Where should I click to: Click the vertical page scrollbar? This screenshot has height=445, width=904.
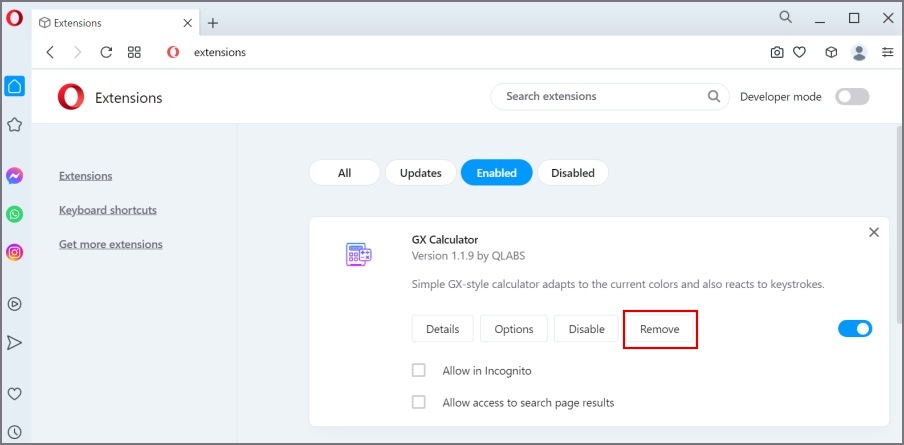tap(899, 225)
